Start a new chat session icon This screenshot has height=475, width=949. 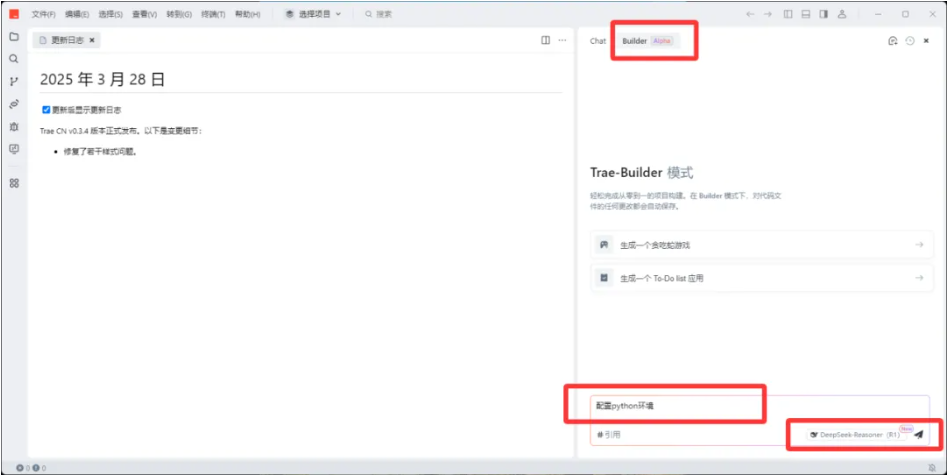(892, 41)
